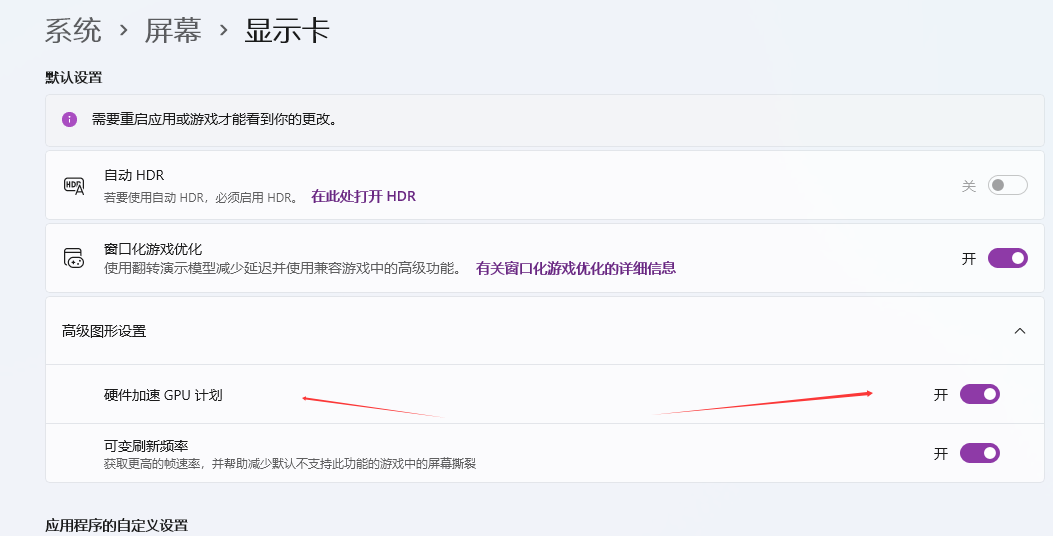1053x536 pixels.
Task: Turn off the 可变刷新频率 switch
Action: [x=979, y=453]
